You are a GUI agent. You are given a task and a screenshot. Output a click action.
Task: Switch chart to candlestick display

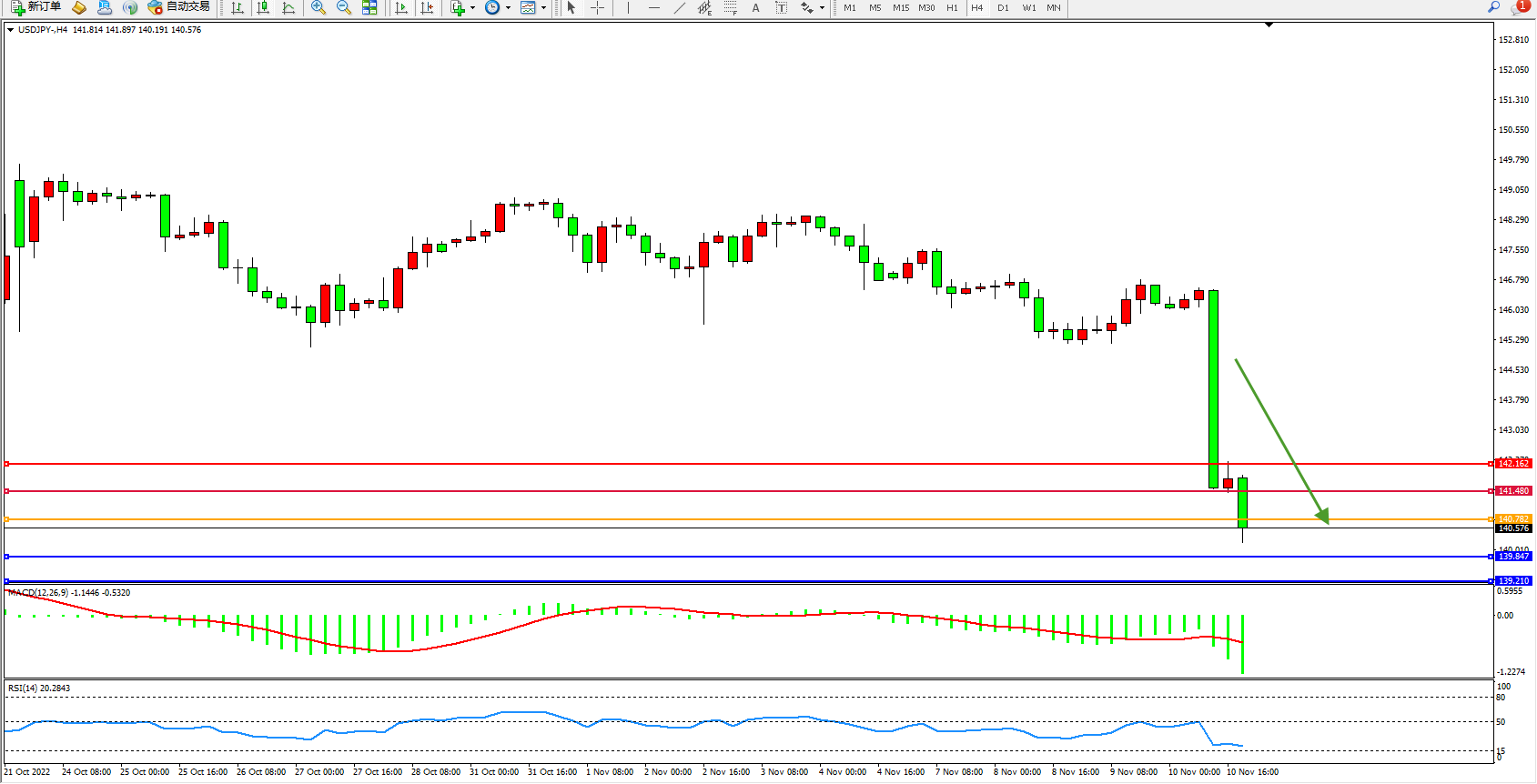pyautogui.click(x=263, y=7)
